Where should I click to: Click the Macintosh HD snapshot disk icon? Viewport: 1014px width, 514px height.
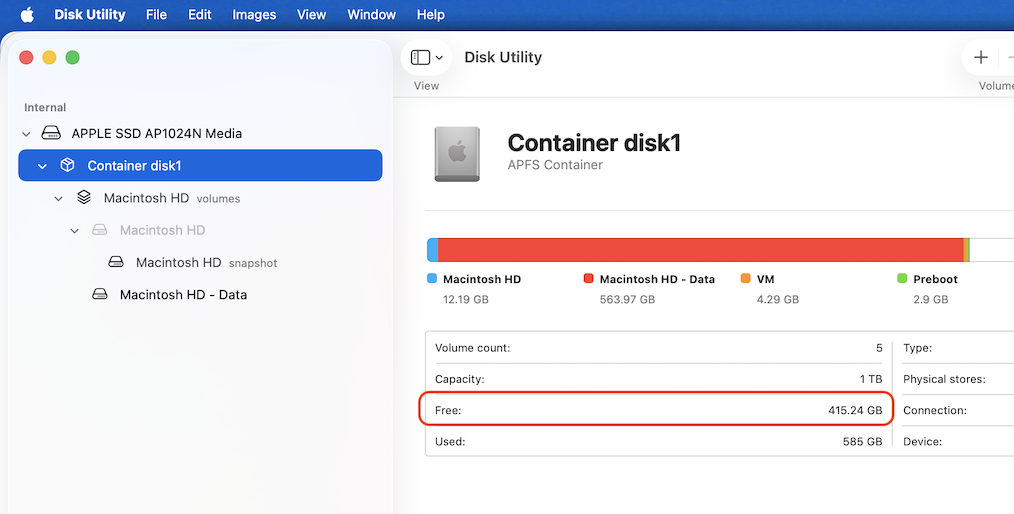116,262
